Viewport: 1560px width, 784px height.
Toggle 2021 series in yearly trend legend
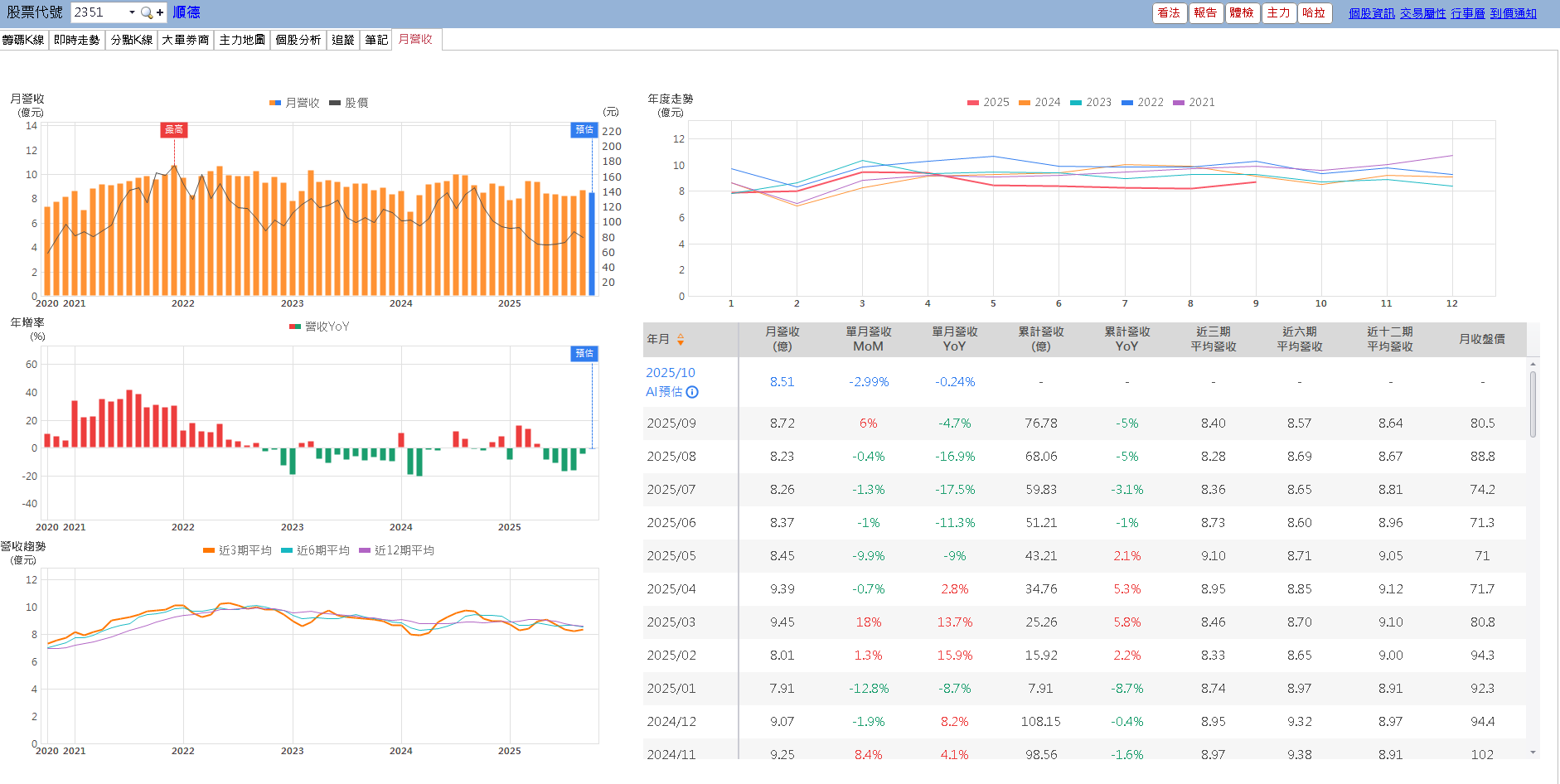1201,102
